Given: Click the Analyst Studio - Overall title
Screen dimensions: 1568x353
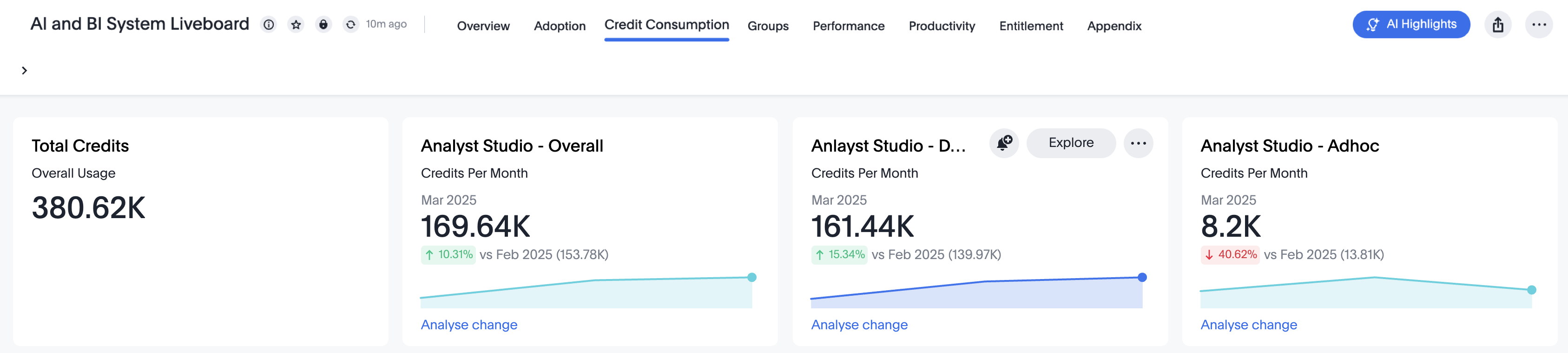Looking at the screenshot, I should tap(512, 146).
